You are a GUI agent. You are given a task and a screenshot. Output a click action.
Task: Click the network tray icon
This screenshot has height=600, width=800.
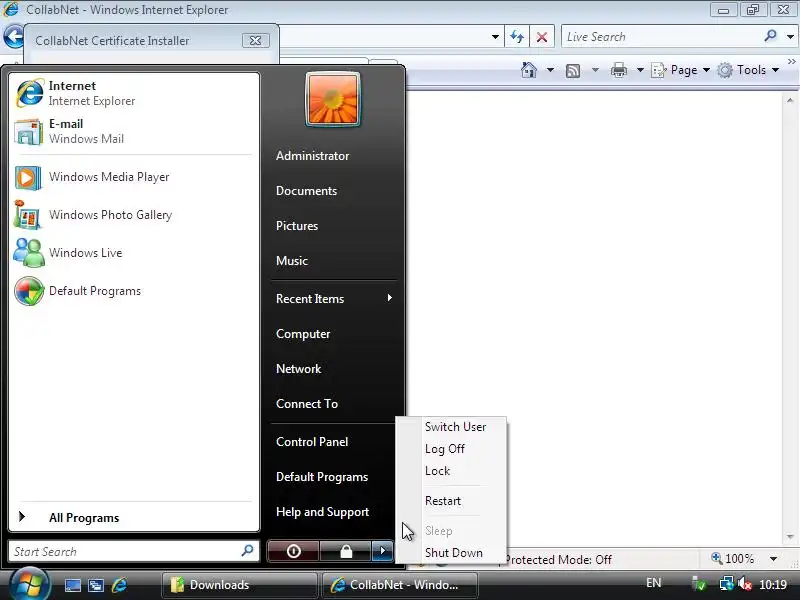[x=726, y=584]
